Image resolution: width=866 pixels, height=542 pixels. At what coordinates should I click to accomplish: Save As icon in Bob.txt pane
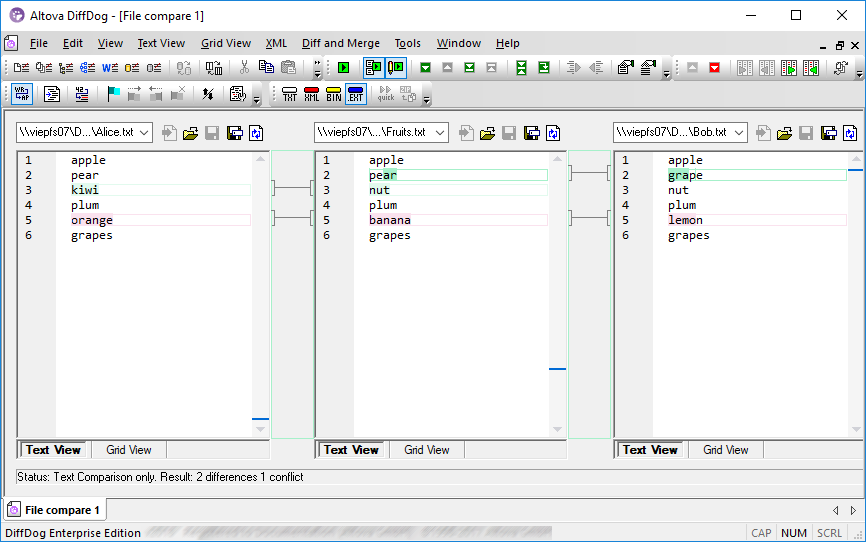pos(828,133)
